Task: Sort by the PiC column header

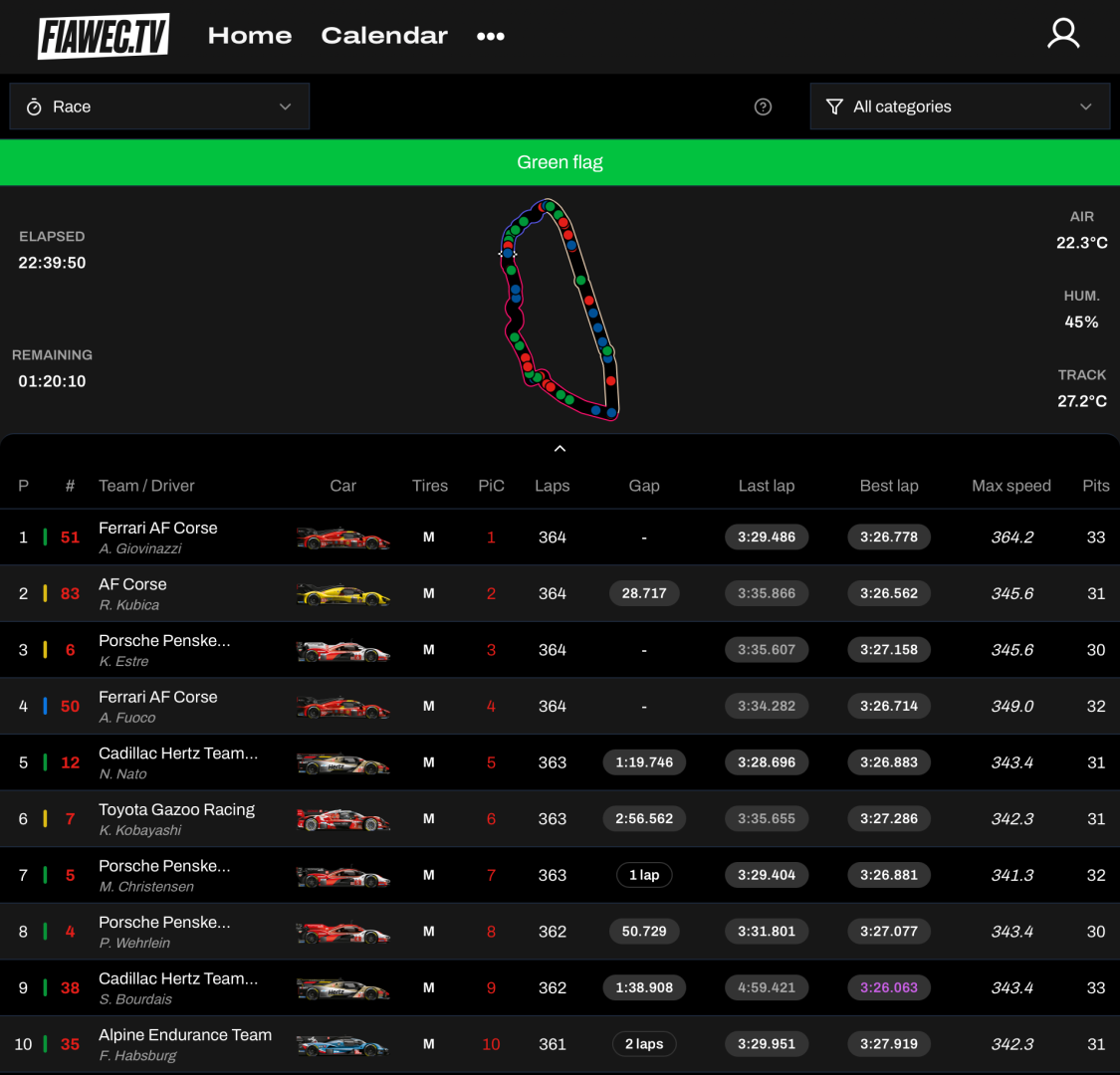Action: click(492, 486)
